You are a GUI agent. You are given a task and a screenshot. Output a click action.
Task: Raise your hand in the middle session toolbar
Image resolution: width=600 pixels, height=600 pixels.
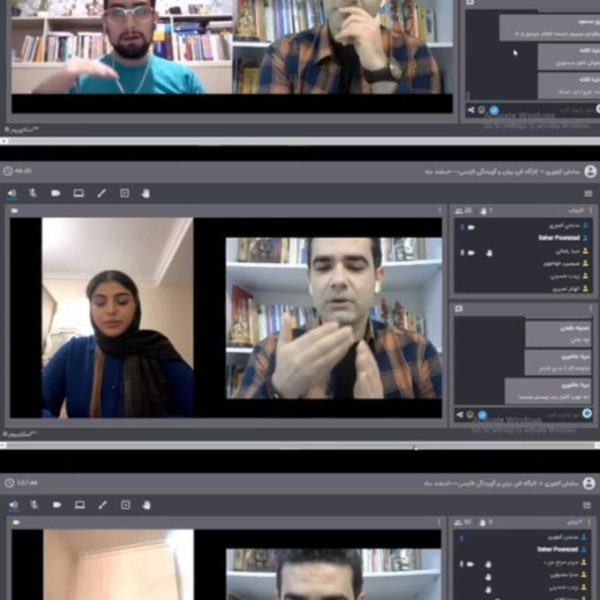pyautogui.click(x=146, y=193)
